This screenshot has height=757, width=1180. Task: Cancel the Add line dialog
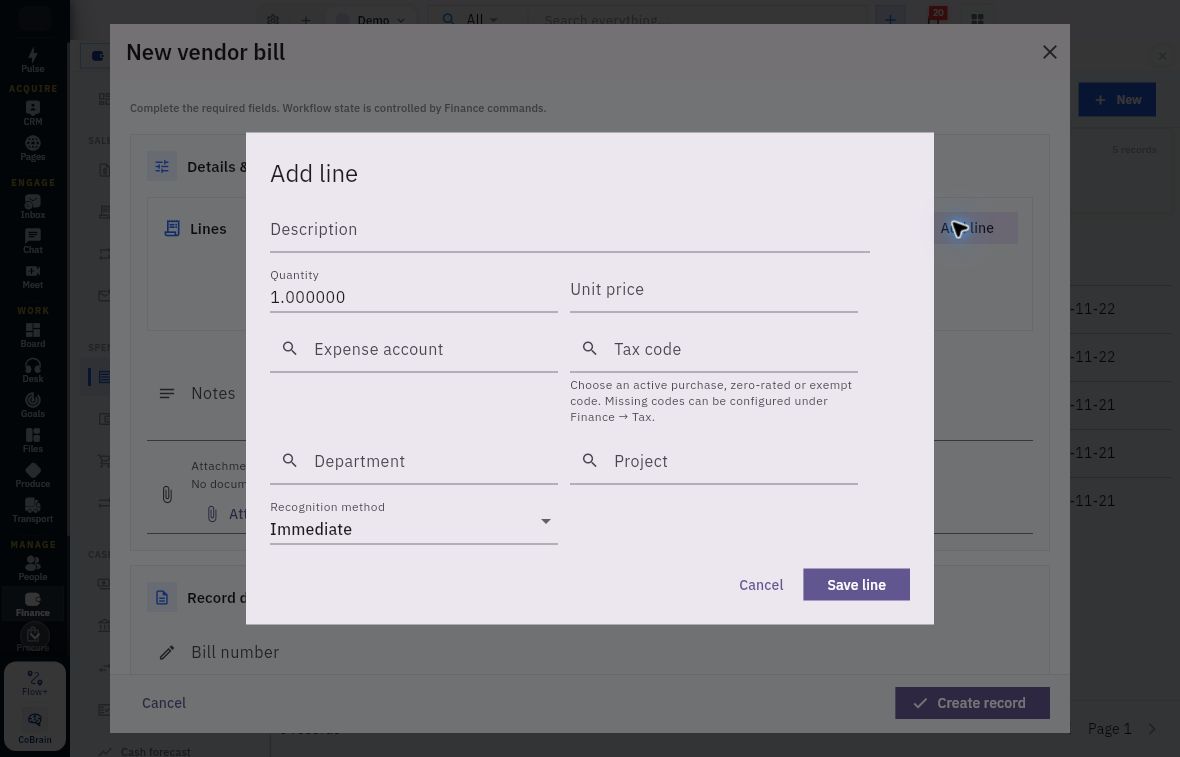[761, 585]
